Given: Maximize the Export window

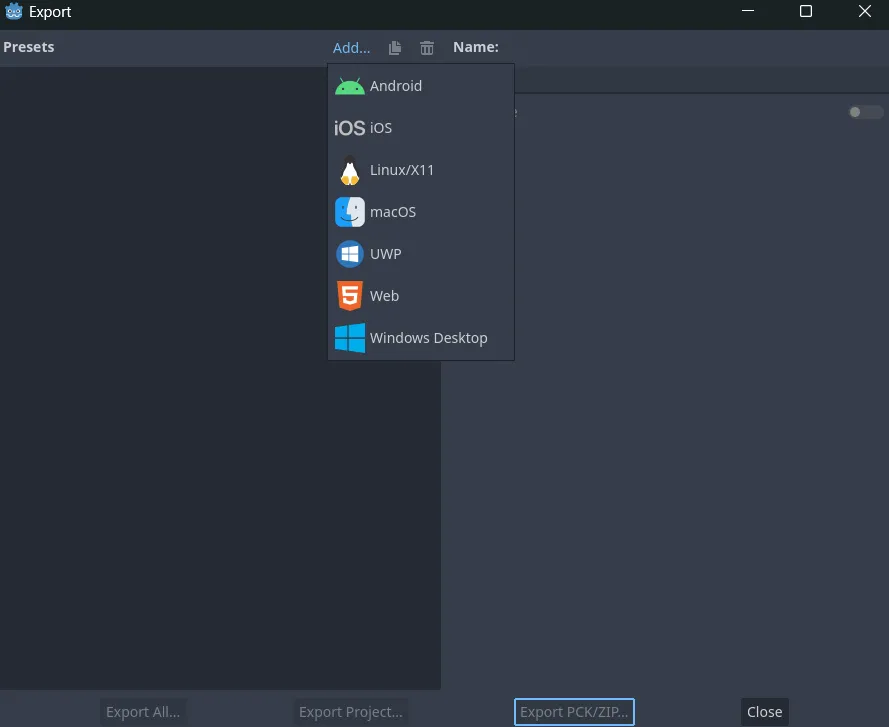Looking at the screenshot, I should (x=806, y=11).
